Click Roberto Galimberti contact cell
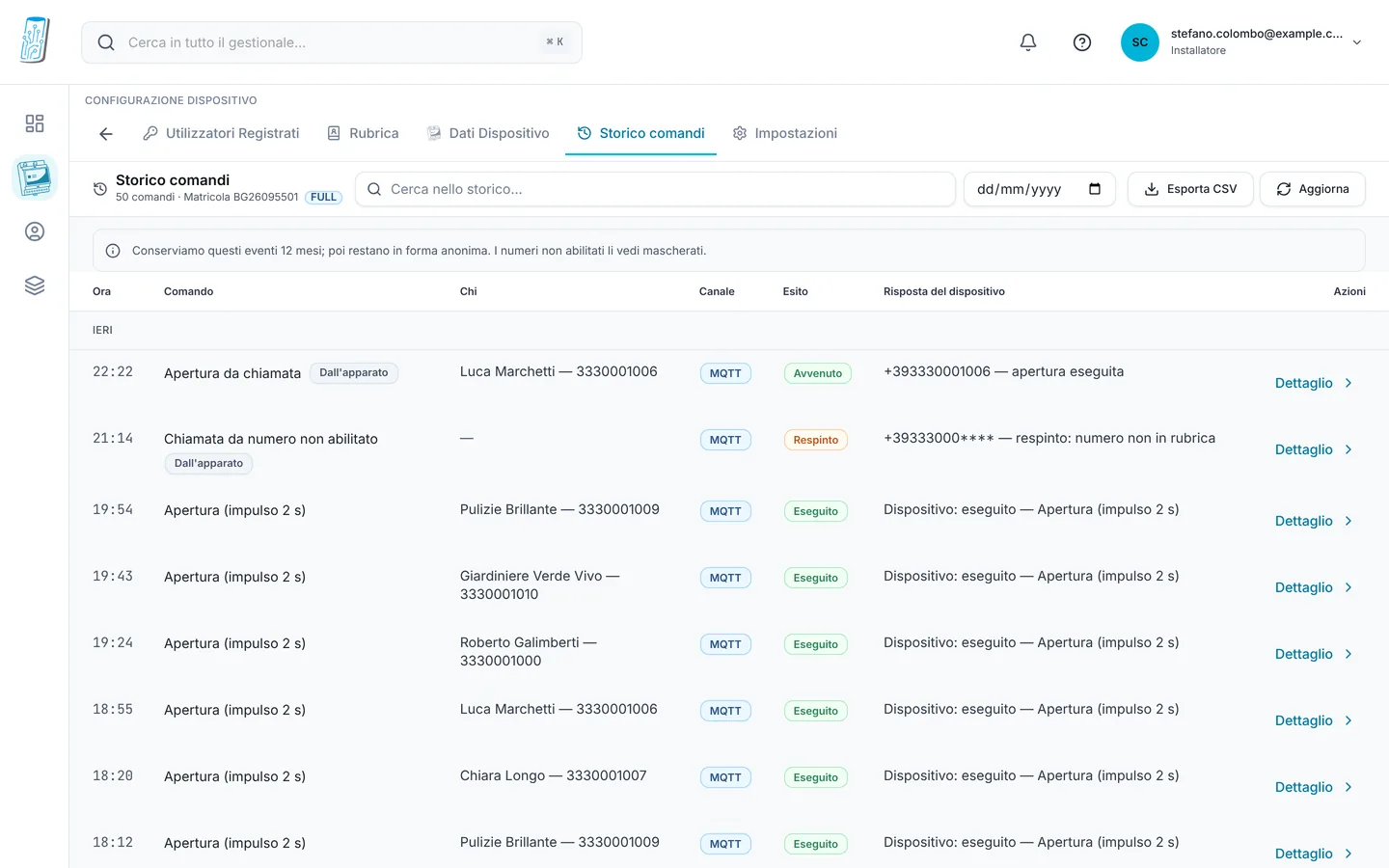 coord(529,652)
